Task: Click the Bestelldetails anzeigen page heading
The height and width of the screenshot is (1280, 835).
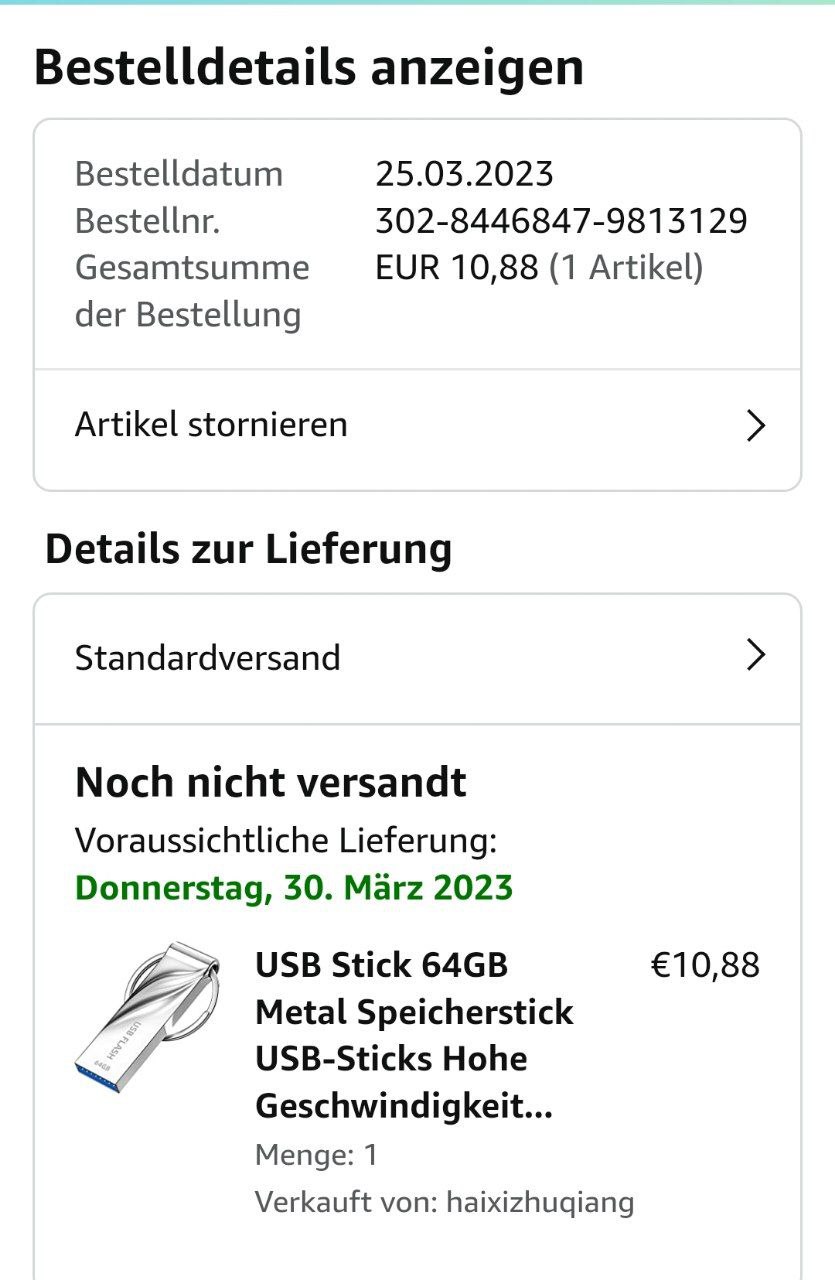Action: pos(309,68)
